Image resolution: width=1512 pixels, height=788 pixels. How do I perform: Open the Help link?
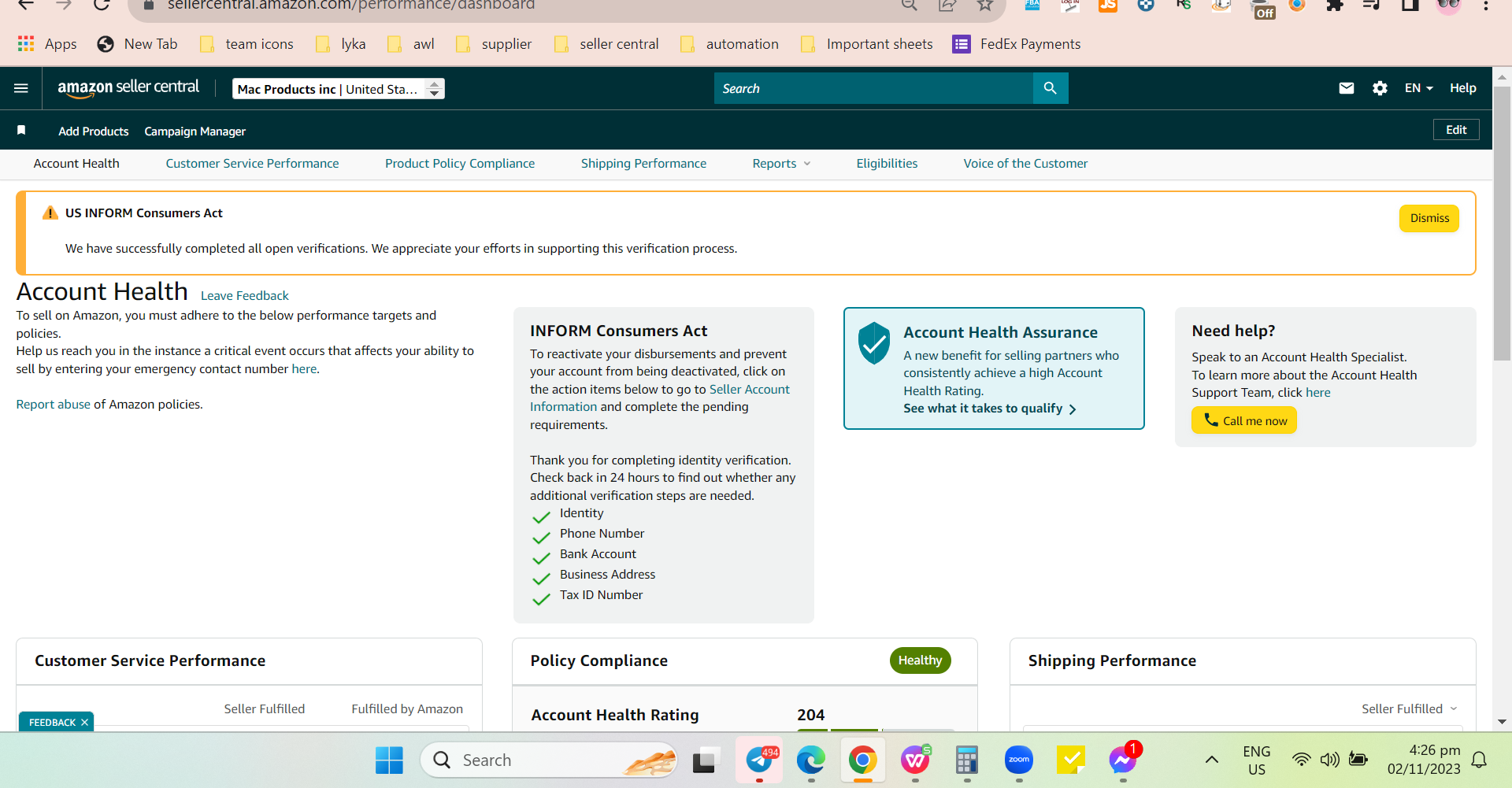click(1463, 88)
